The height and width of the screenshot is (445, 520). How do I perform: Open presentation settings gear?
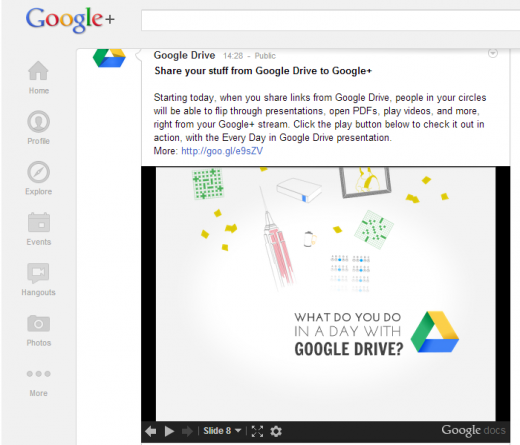pyautogui.click(x=276, y=431)
